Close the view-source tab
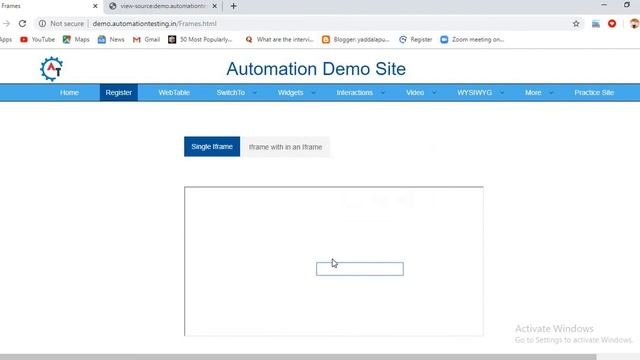The width and height of the screenshot is (640, 360). (215, 6)
